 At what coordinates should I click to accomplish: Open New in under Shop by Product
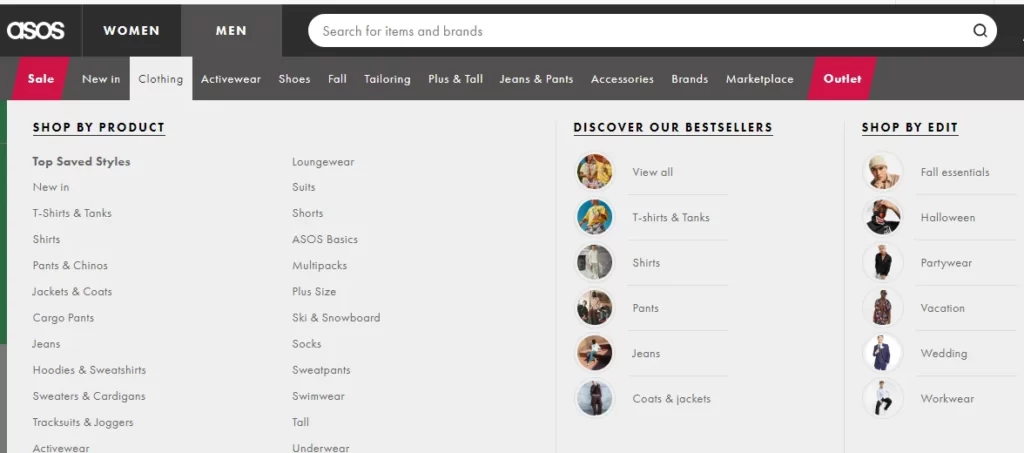click(x=51, y=187)
